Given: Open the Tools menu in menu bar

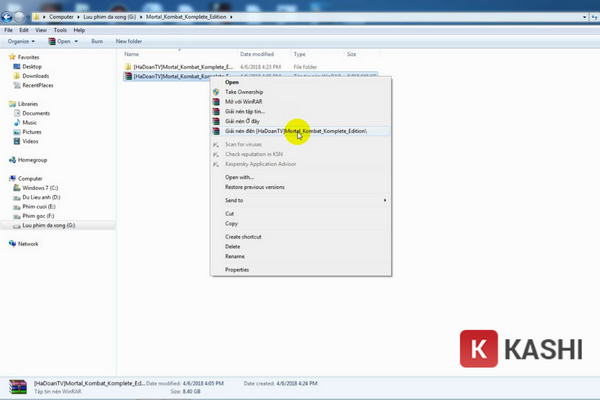Looking at the screenshot, I should click(62, 30).
